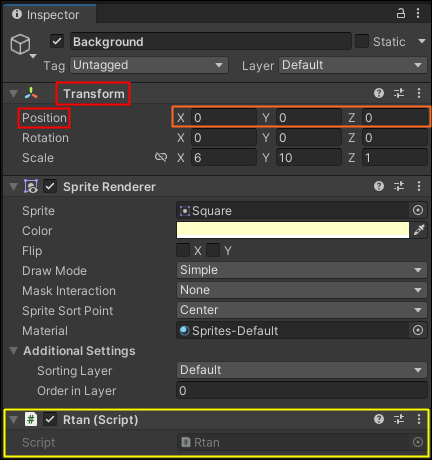This screenshot has width=432, height=460.
Task: Click Scale X value field
Action: pyautogui.click(x=224, y=157)
